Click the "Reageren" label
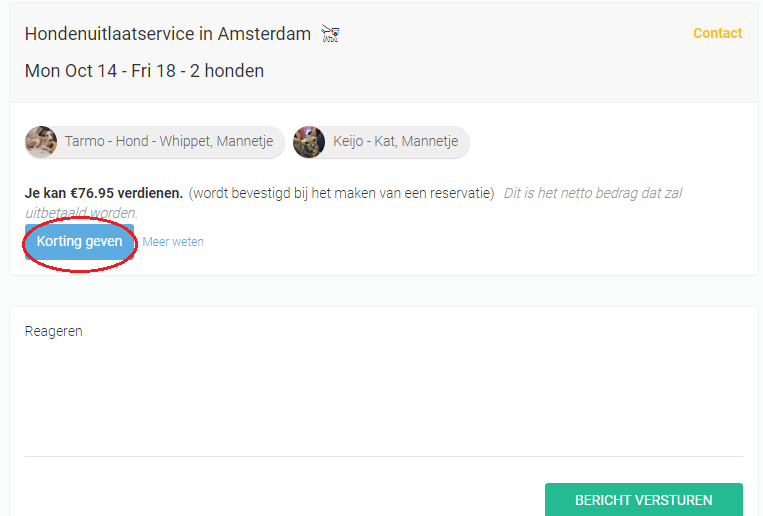Screen dimensions: 763x516 click(54, 331)
